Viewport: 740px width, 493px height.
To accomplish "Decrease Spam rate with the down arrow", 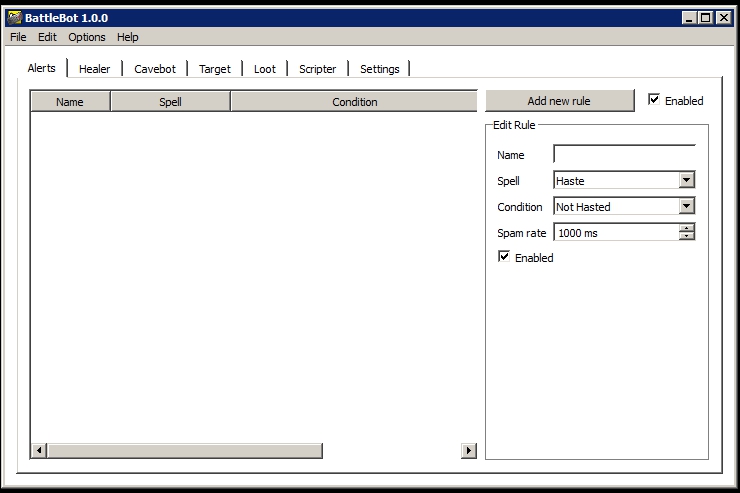I will pyautogui.click(x=686, y=236).
